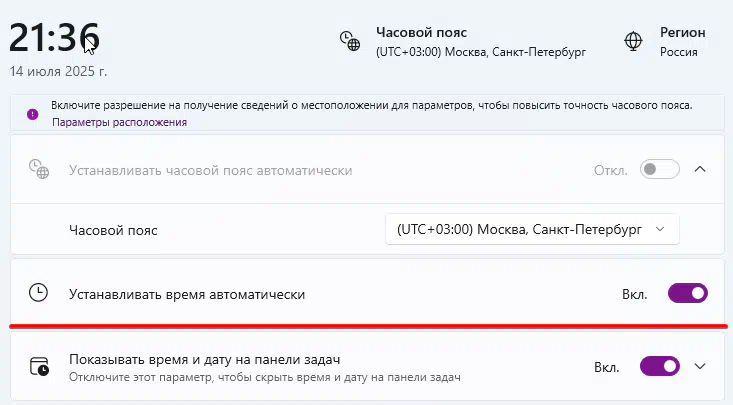Click the purple info alert icon
This screenshot has height=405, width=733.
click(x=32, y=114)
